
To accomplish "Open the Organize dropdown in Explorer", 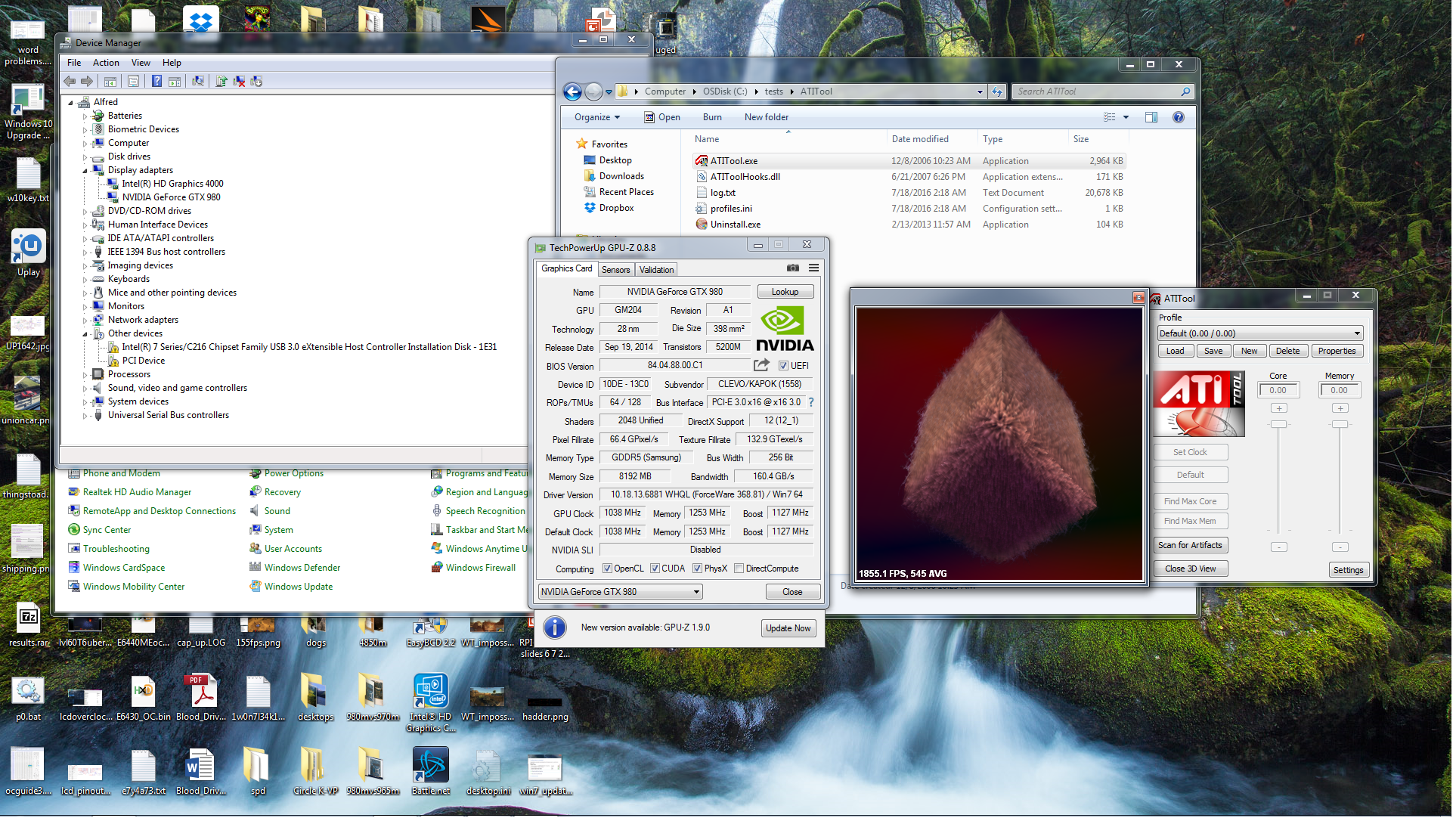I will click(599, 117).
